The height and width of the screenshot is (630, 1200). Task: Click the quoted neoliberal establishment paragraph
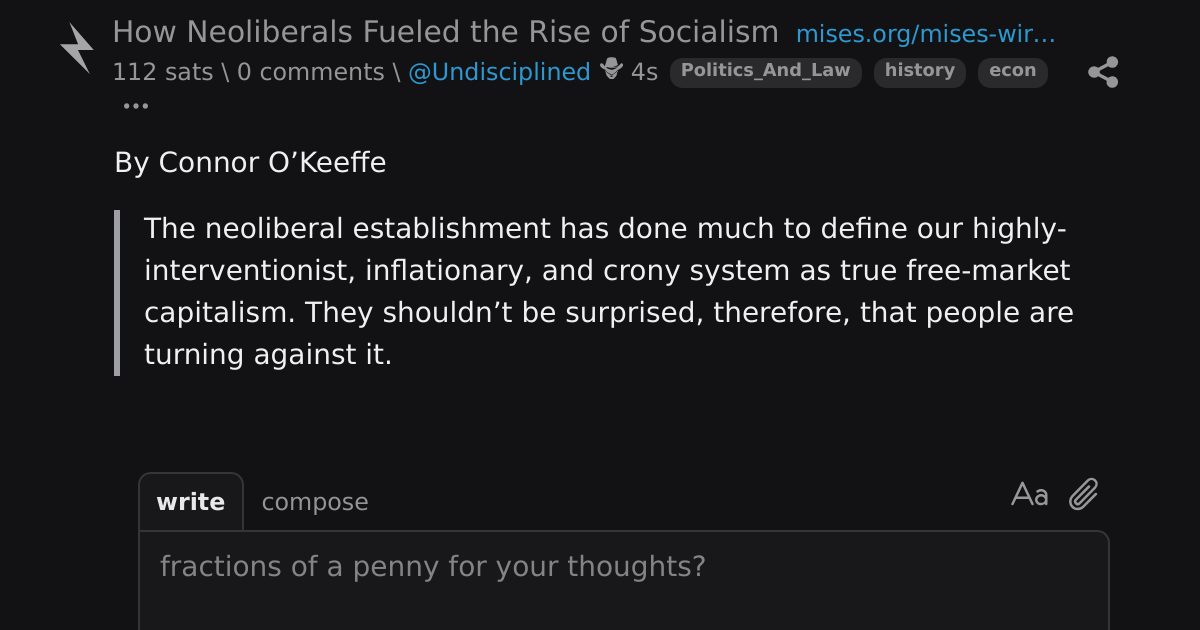point(608,292)
